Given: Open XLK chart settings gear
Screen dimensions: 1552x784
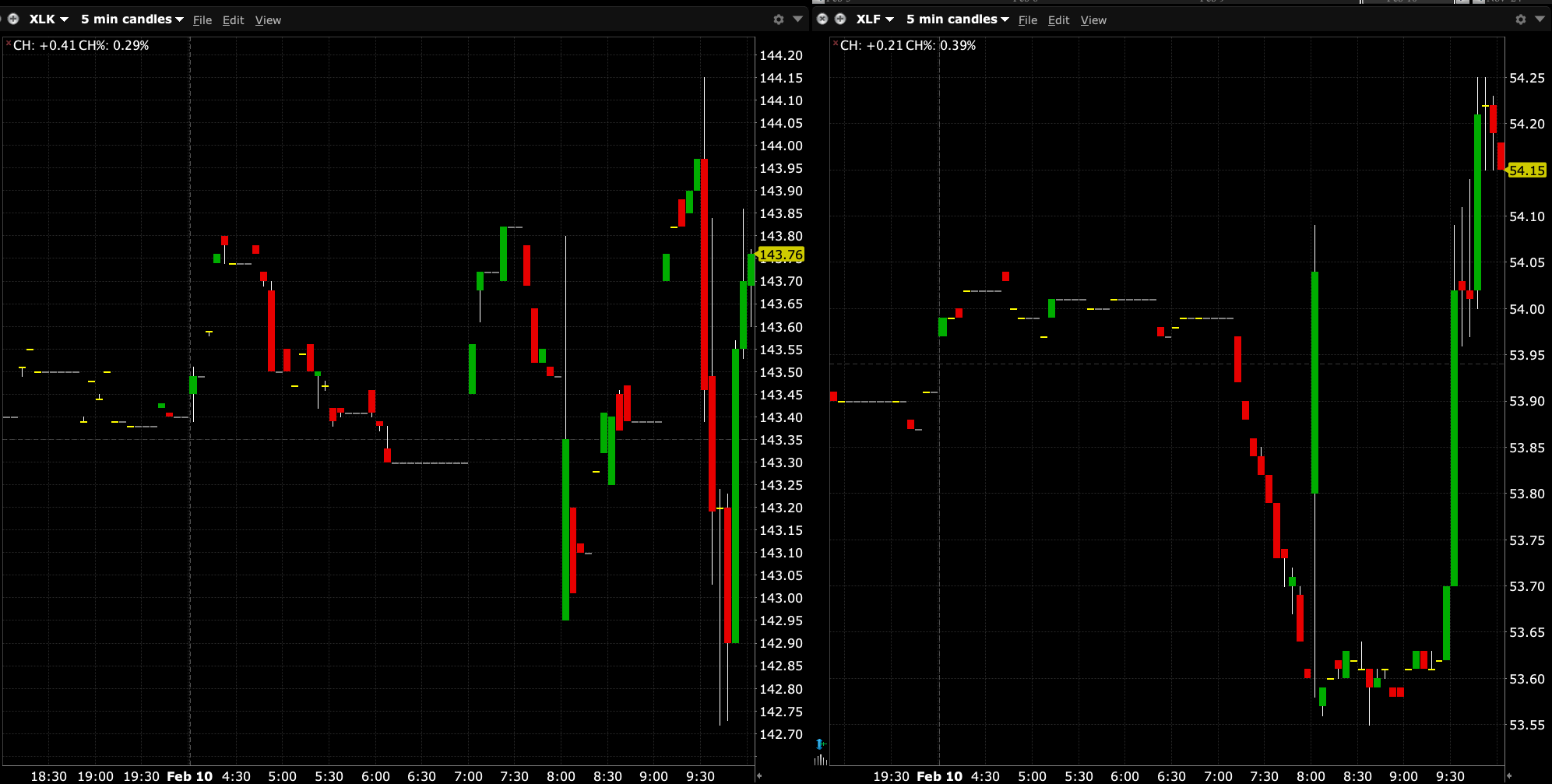Looking at the screenshot, I should pos(778,19).
